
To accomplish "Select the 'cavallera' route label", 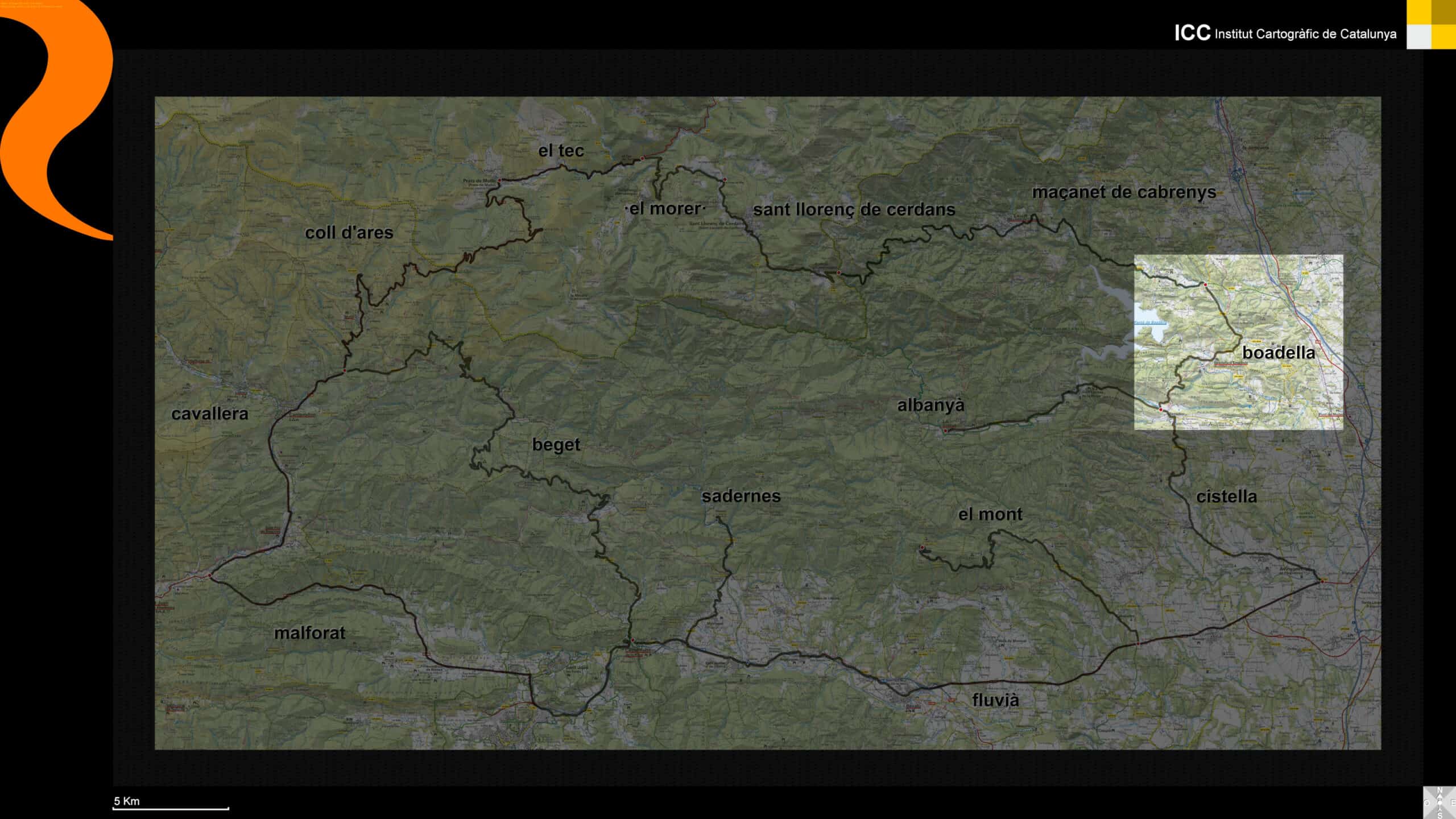I will click(210, 414).
